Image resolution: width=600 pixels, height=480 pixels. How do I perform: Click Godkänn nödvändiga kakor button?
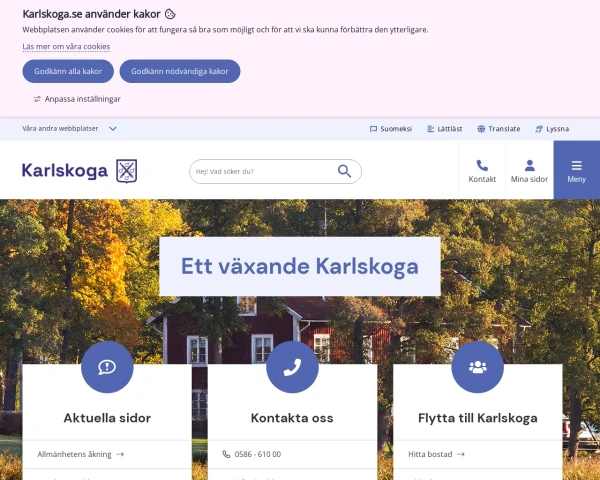(180, 71)
